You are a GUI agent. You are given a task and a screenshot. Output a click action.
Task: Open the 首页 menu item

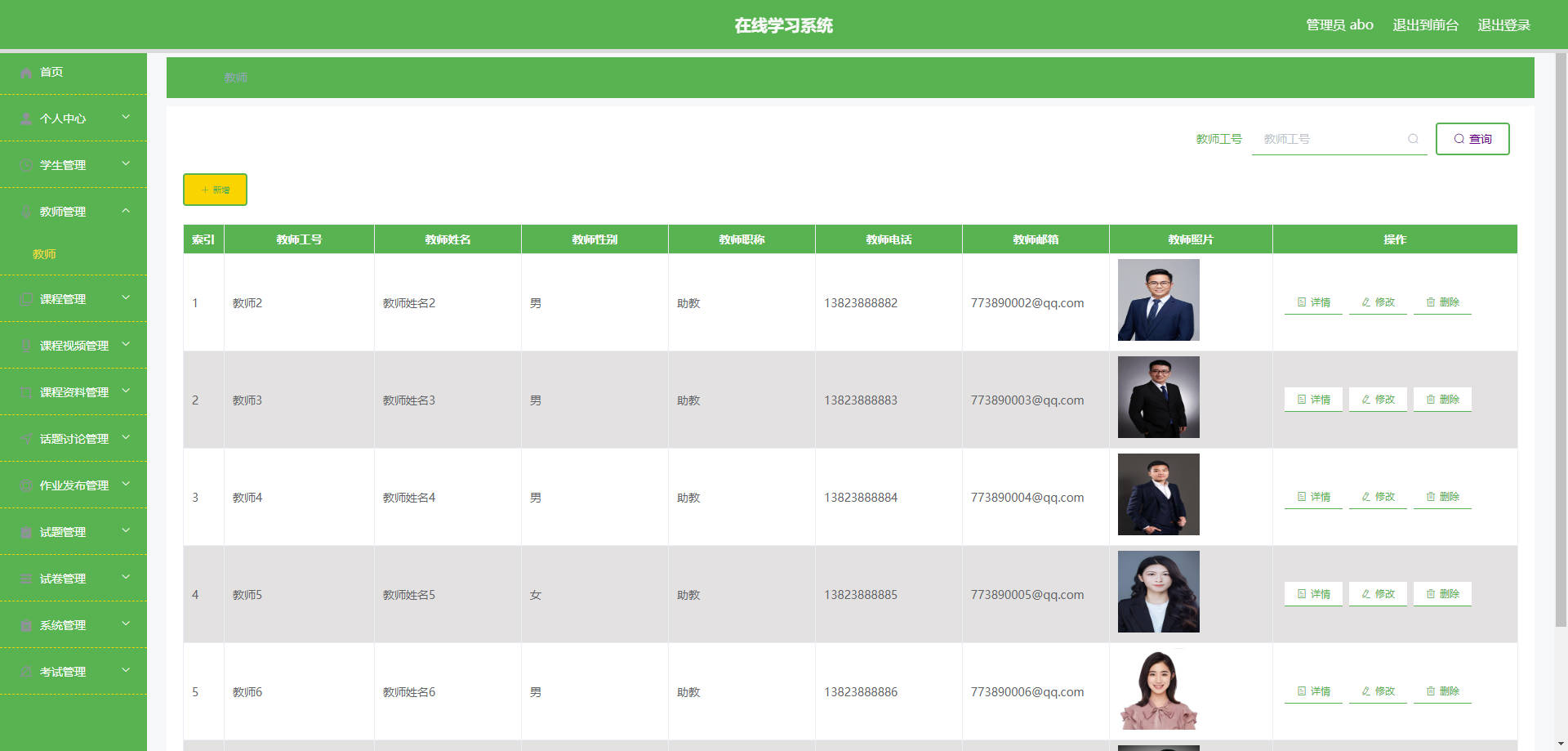click(73, 73)
